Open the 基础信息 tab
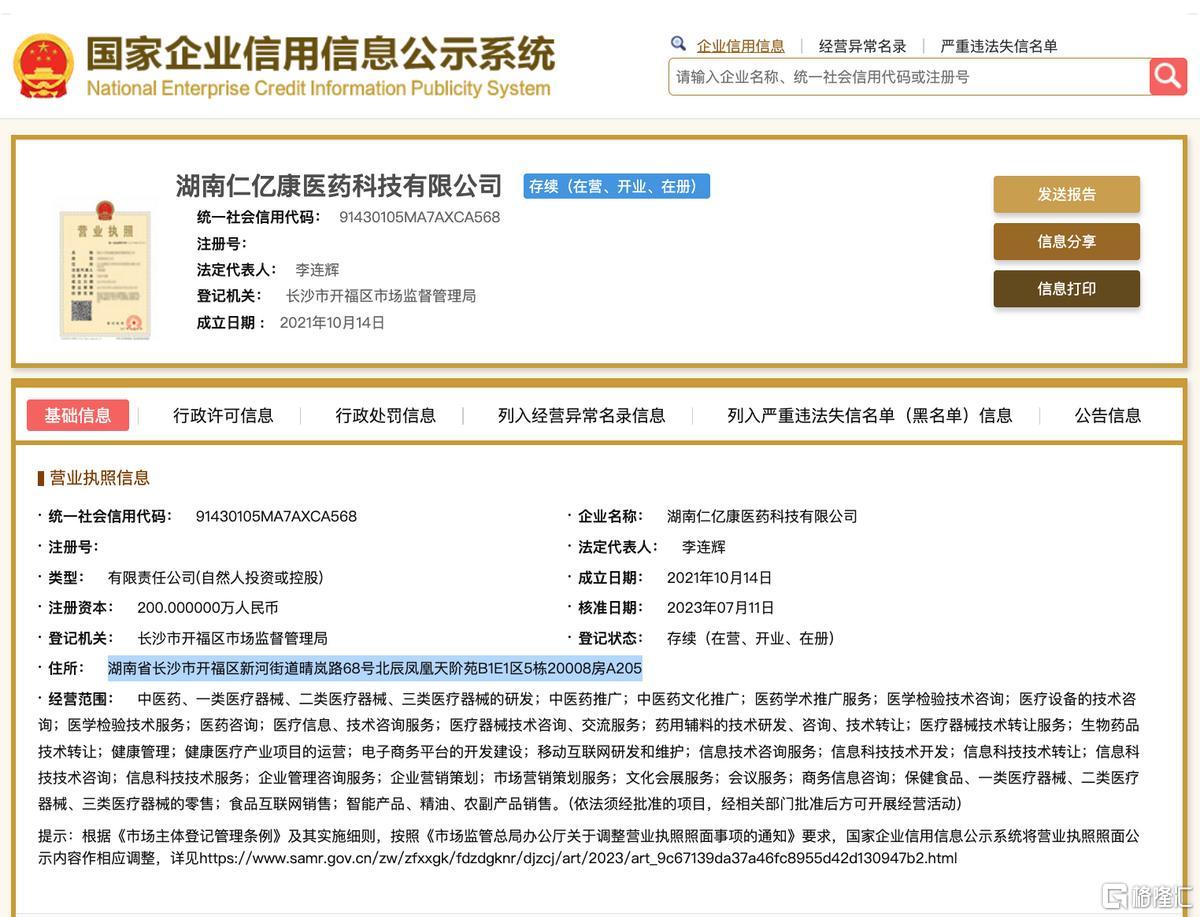 click(78, 415)
